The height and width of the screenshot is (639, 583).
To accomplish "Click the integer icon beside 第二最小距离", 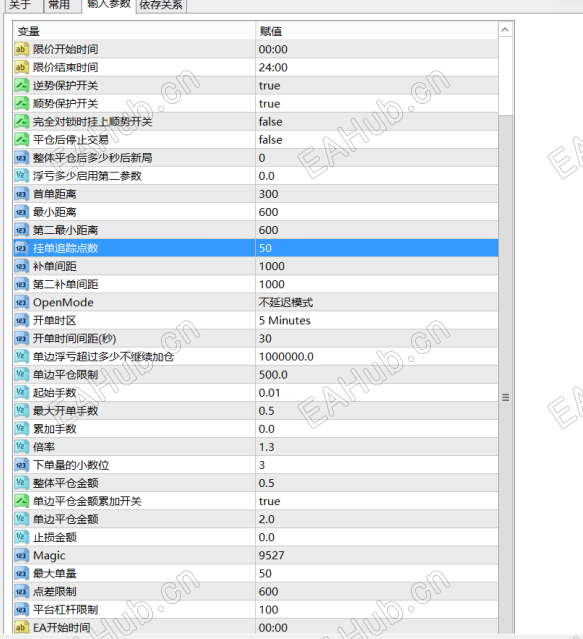I will tap(21, 230).
